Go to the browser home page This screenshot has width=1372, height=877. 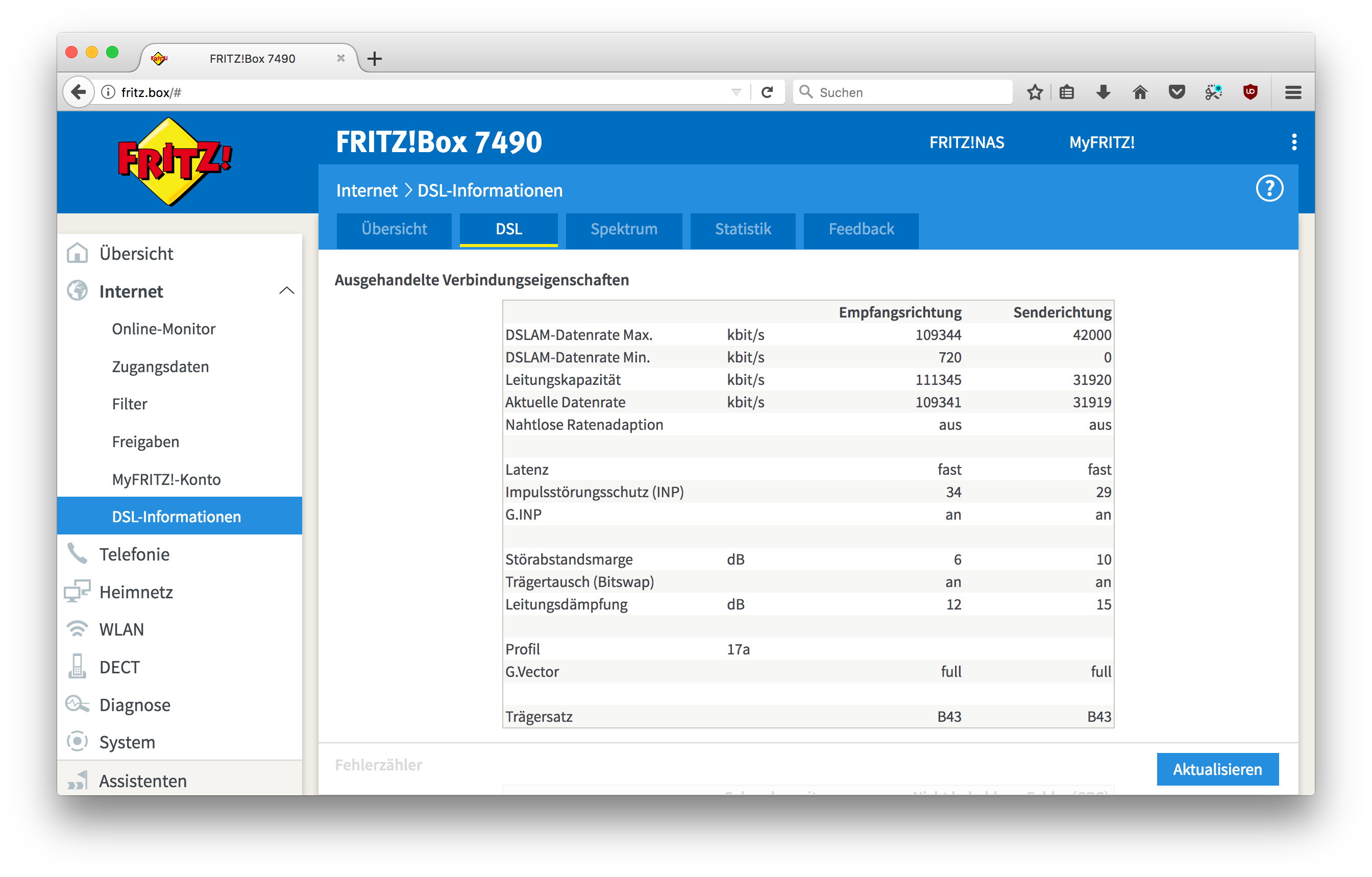pos(1140,92)
